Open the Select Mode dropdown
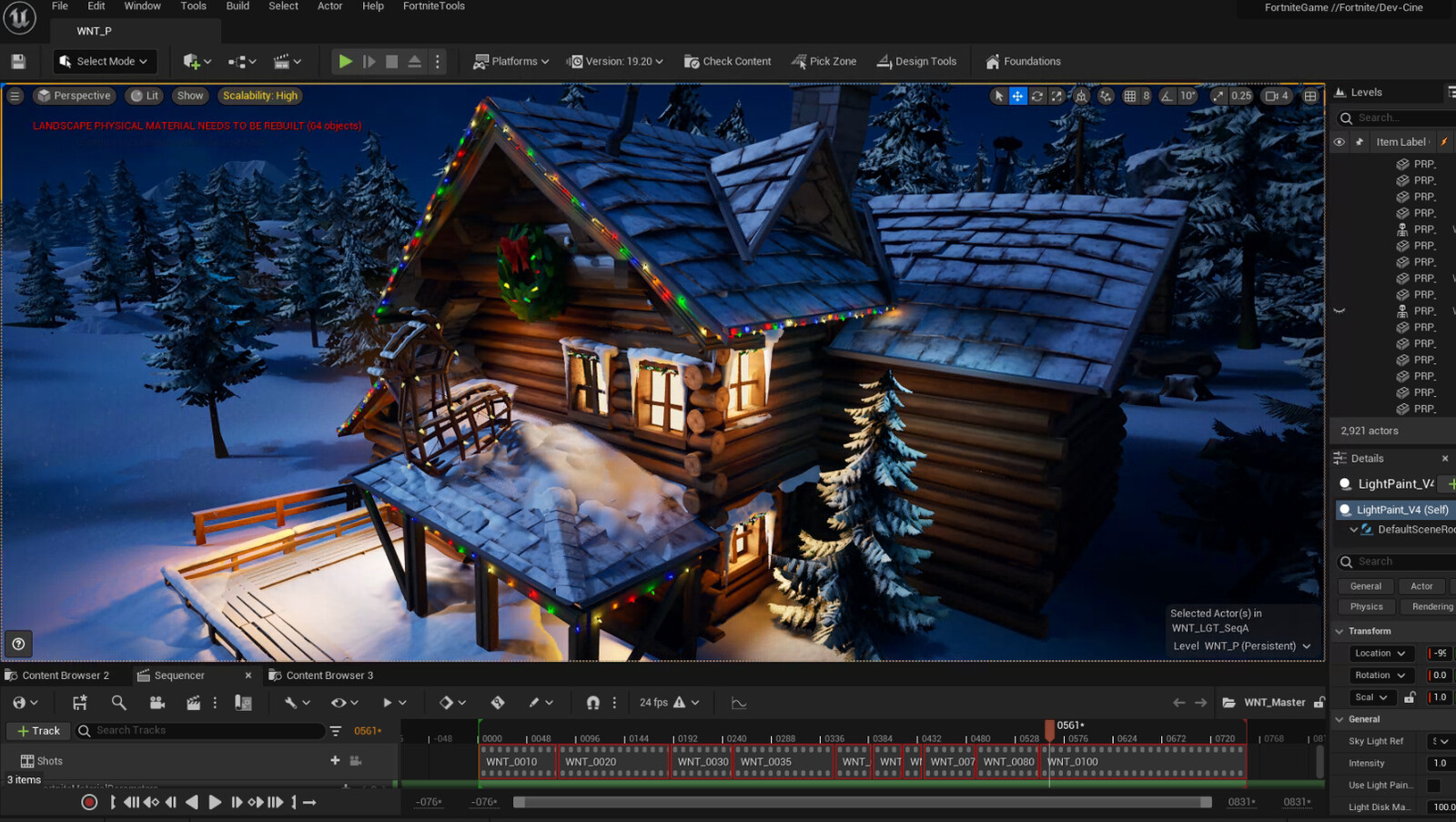This screenshot has height=822, width=1456. (x=104, y=61)
